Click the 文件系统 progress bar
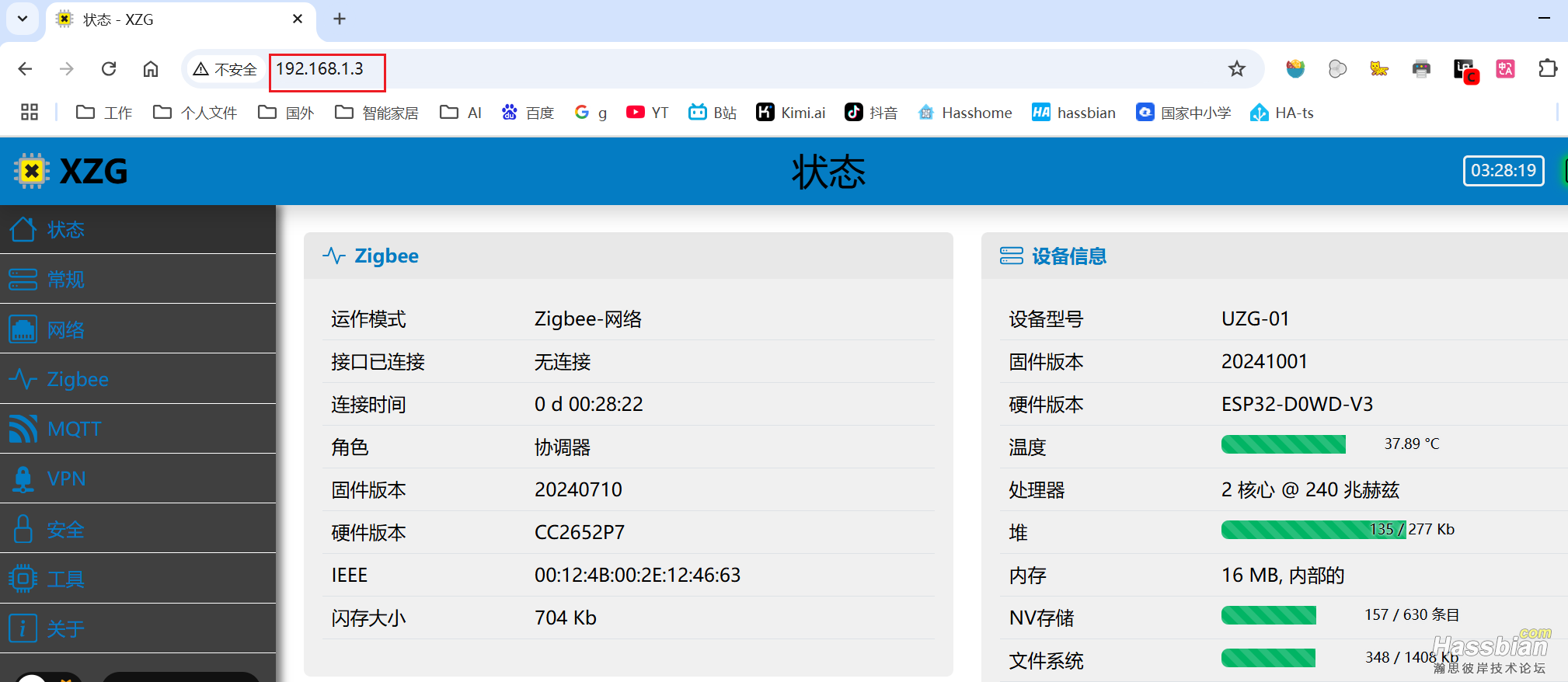 click(1268, 658)
